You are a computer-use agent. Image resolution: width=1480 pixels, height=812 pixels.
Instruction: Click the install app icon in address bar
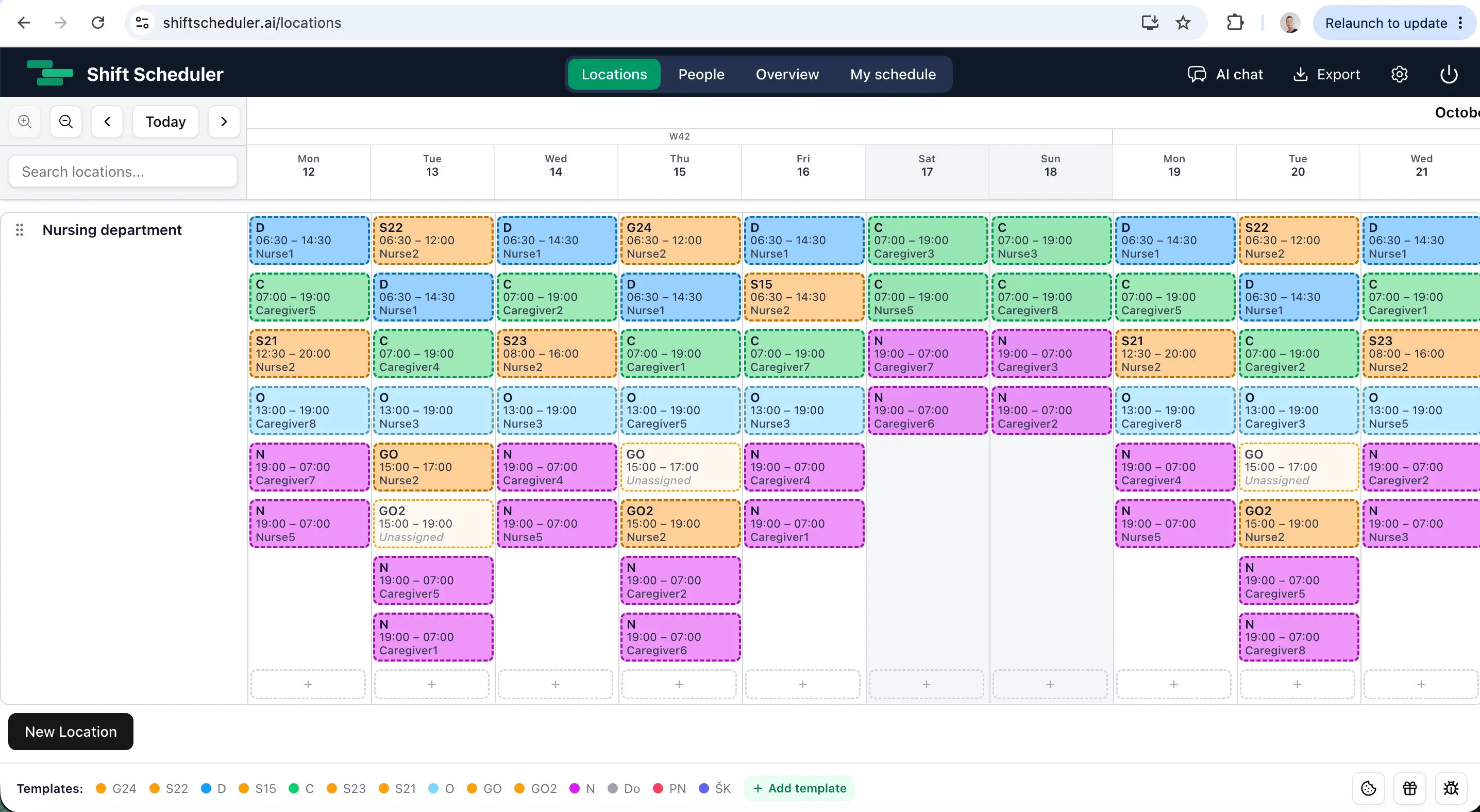click(x=1150, y=23)
